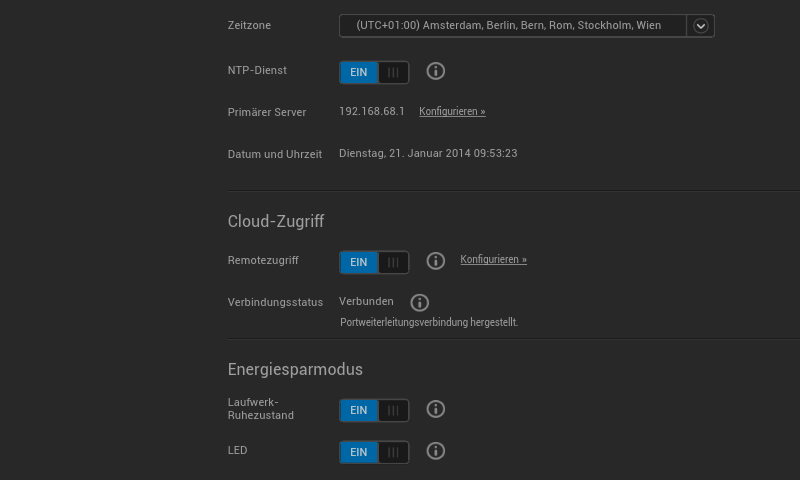
Task: Click the date and time value
Action: [x=428, y=153]
